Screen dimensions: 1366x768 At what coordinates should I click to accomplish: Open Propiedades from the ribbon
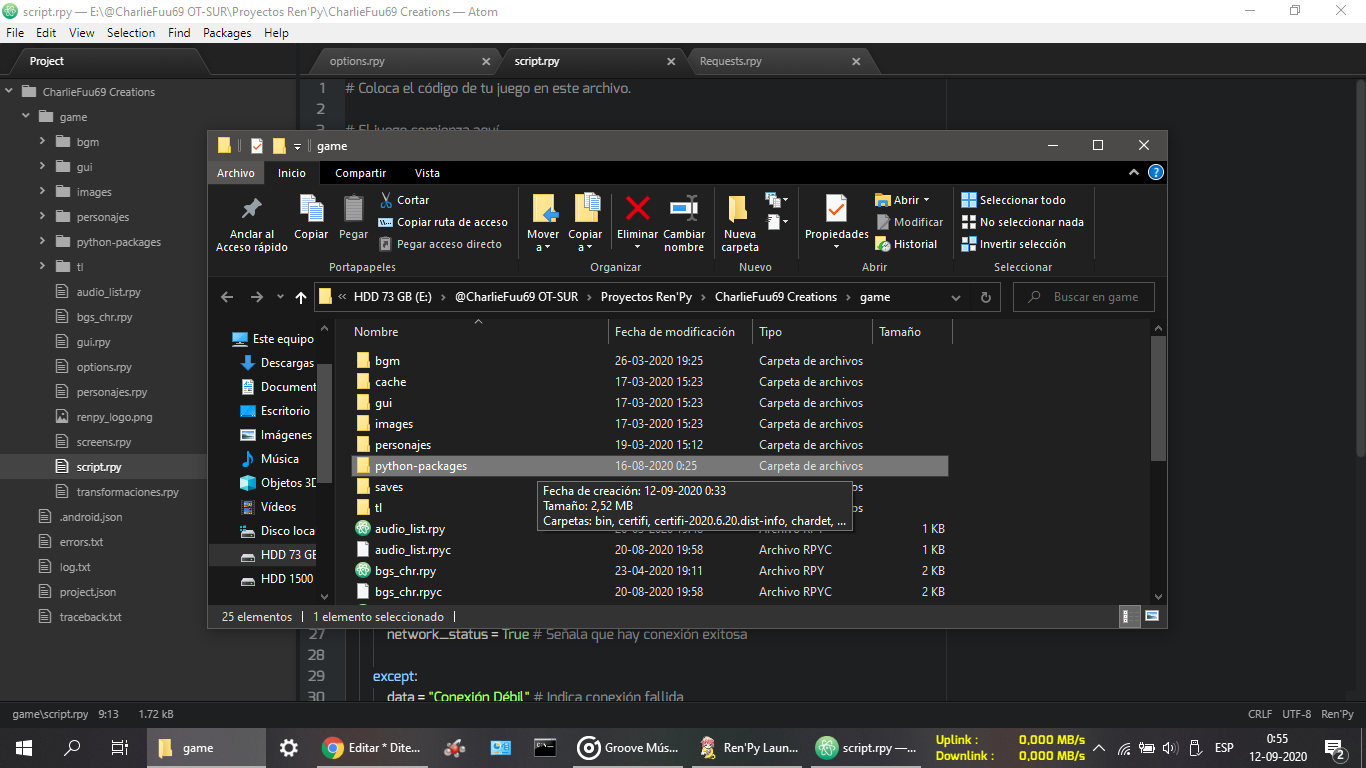pyautogui.click(x=836, y=210)
